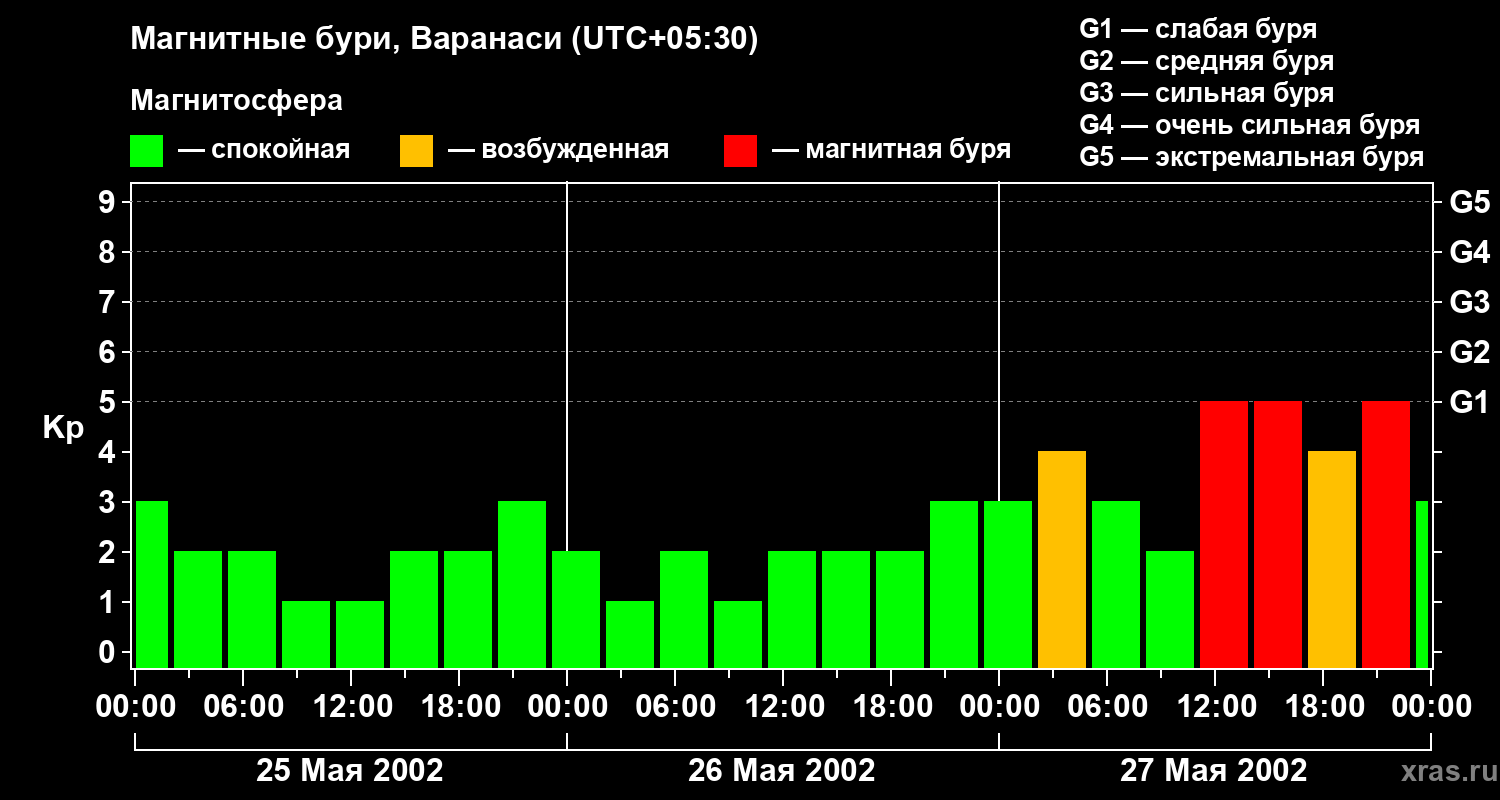Select the narrow green bar at the chart's right edge
1500x800 pixels.
click(x=1422, y=585)
